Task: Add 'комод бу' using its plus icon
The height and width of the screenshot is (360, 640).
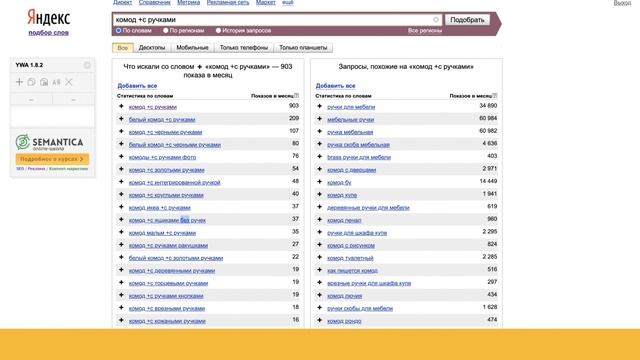Action: coord(320,182)
